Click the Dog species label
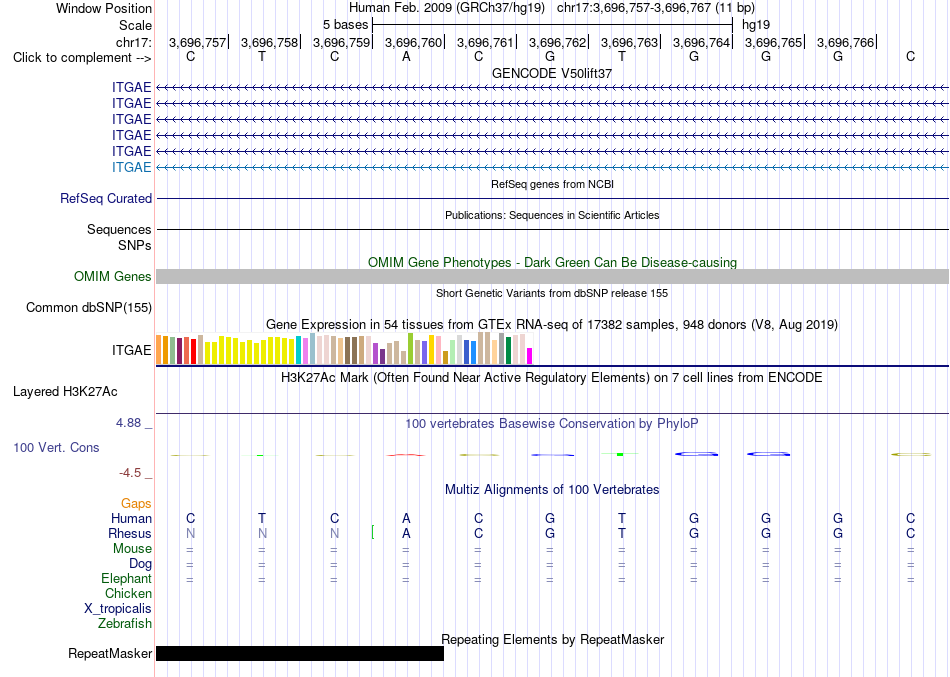This screenshot has height=677, width=950. [x=141, y=564]
